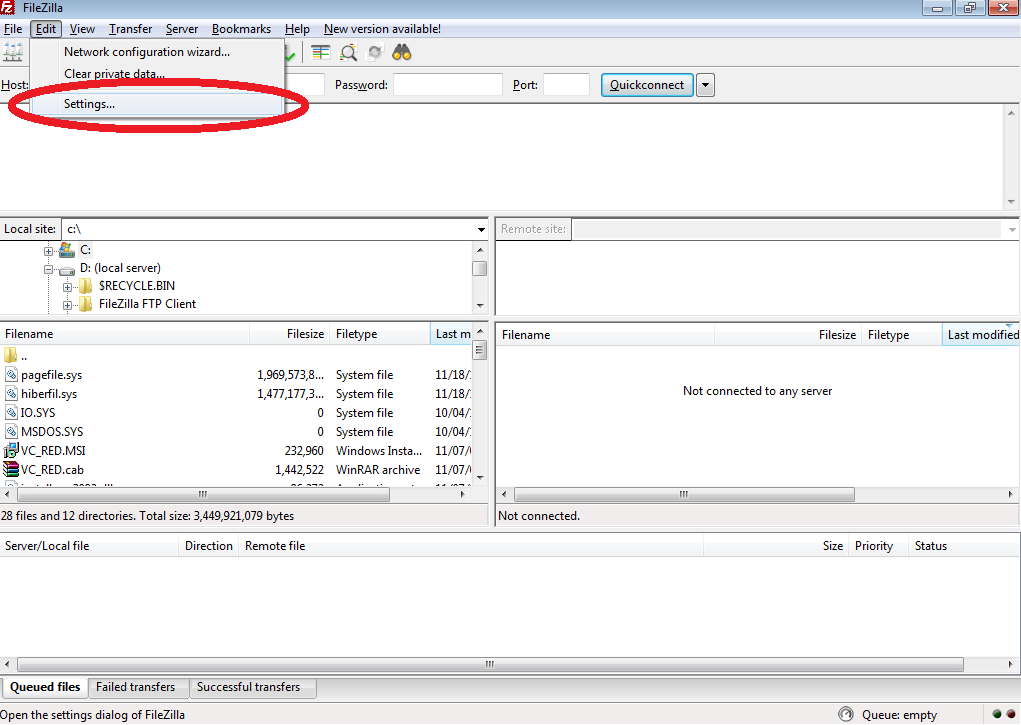
Task: Expand the FileZilla FTP Client folder node
Action: [67, 305]
